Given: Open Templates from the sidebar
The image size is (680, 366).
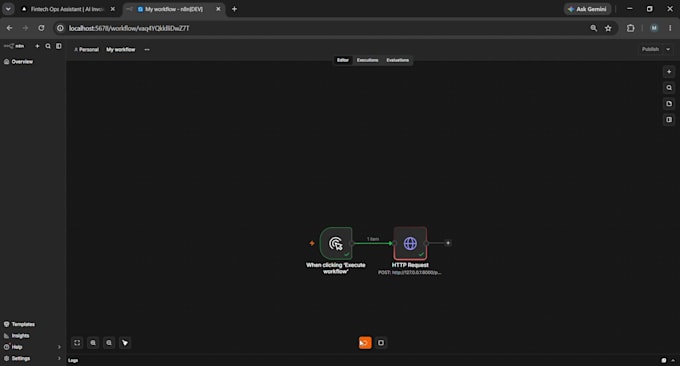Looking at the screenshot, I should click(x=20, y=324).
